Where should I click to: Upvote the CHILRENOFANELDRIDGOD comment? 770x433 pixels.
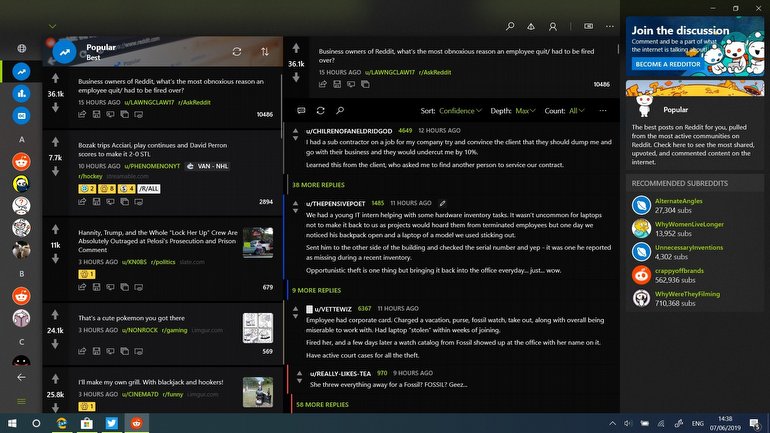tap(295, 131)
